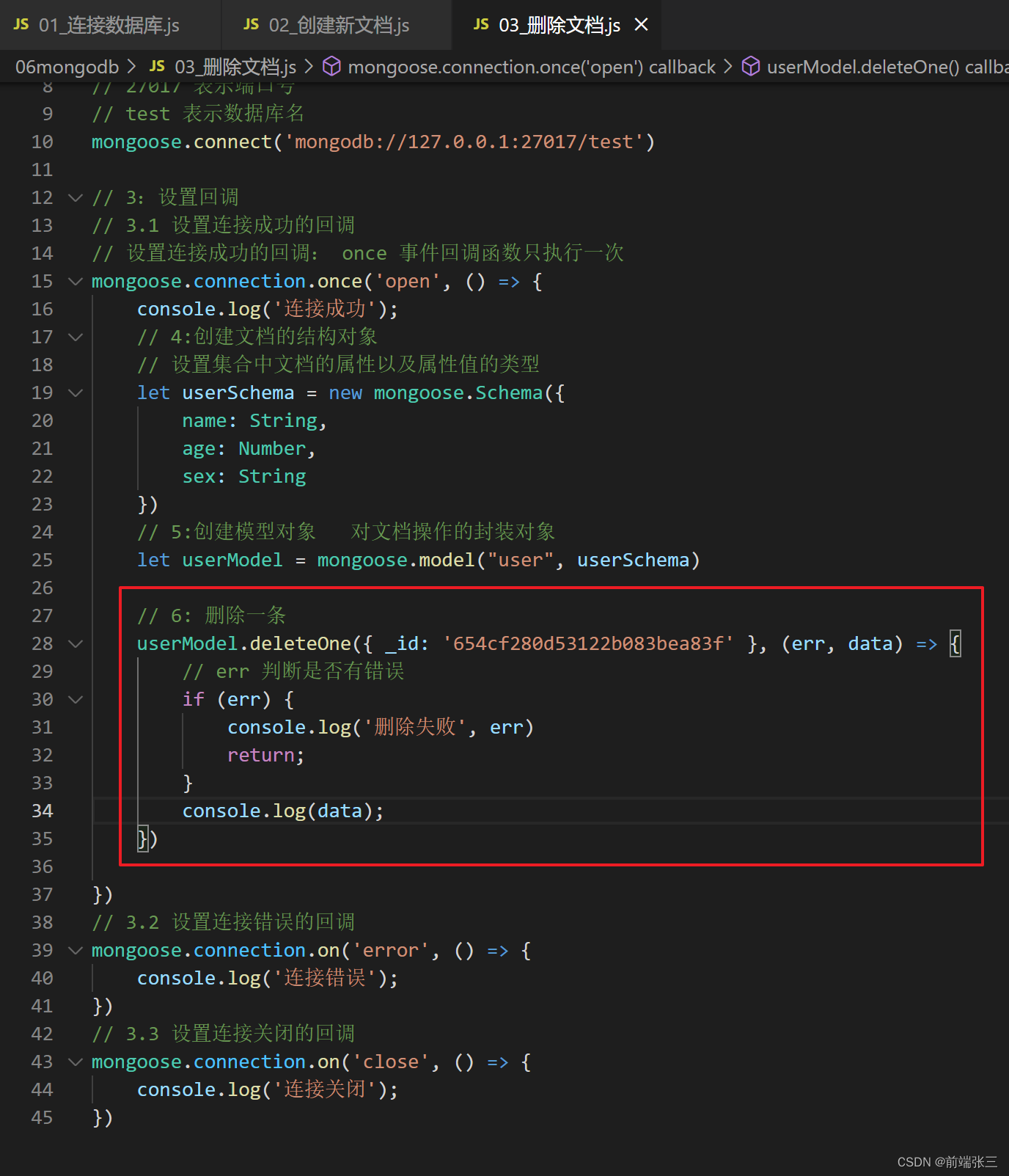Collapse the on('close') callback at line 43
The width and height of the screenshot is (1009, 1176).
[76, 1062]
